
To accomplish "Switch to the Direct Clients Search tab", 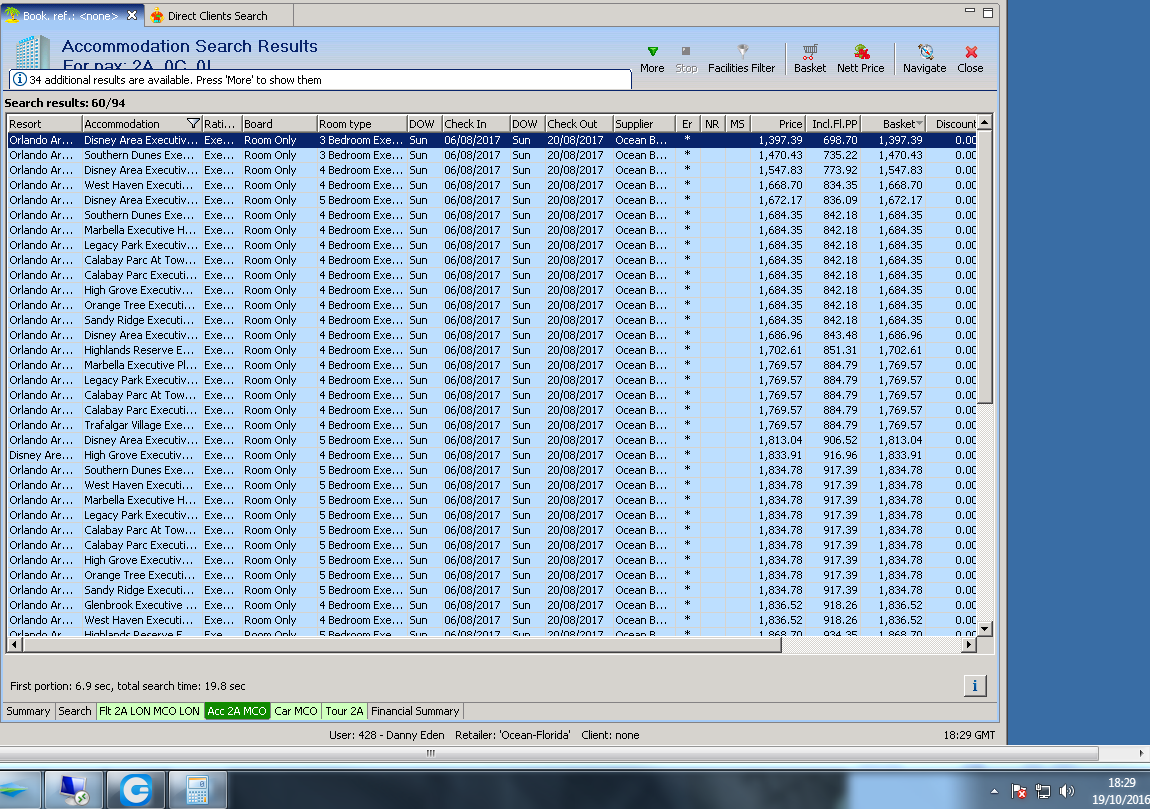I will (217, 16).
